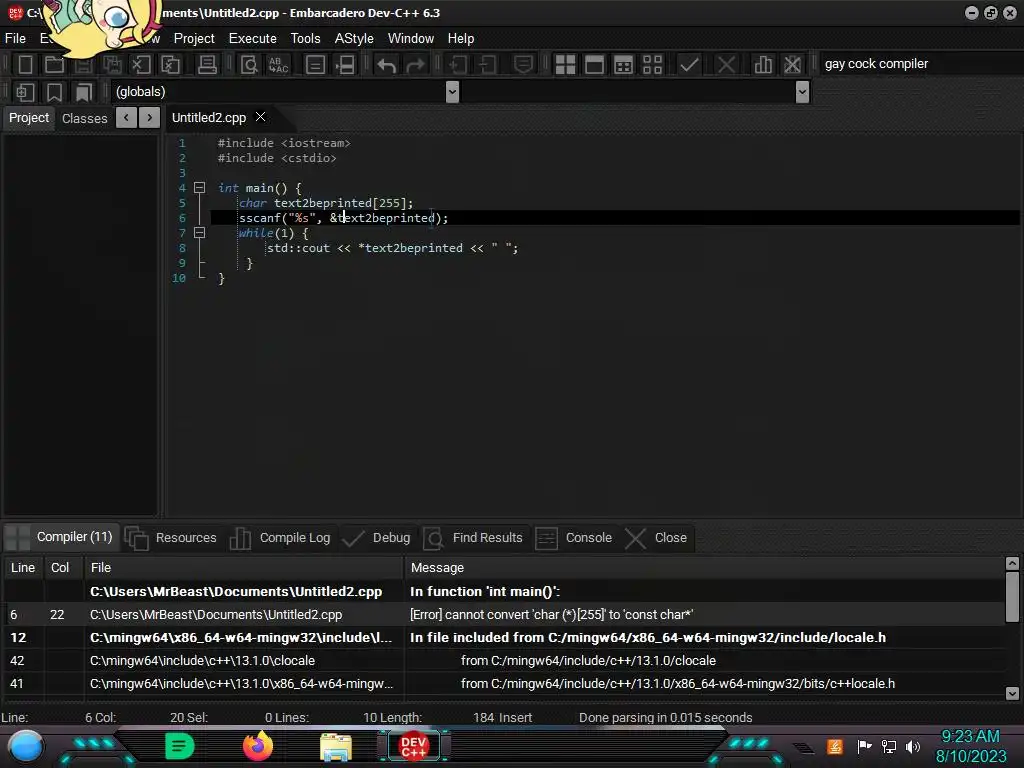Image resolution: width=1024 pixels, height=768 pixels.
Task: Click the Syntax Check checkmark icon
Action: 689,64
